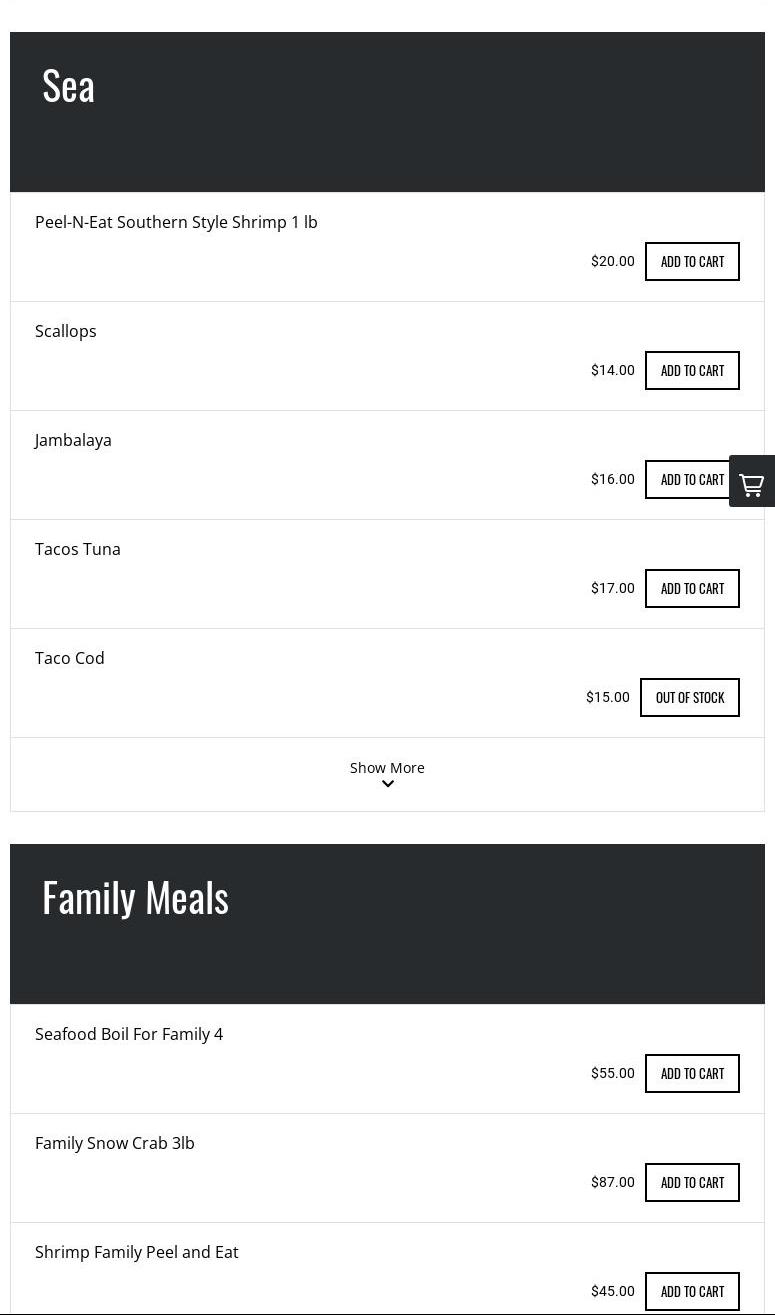Add Shrimp Family Peel and Eat to cart

(692, 1292)
